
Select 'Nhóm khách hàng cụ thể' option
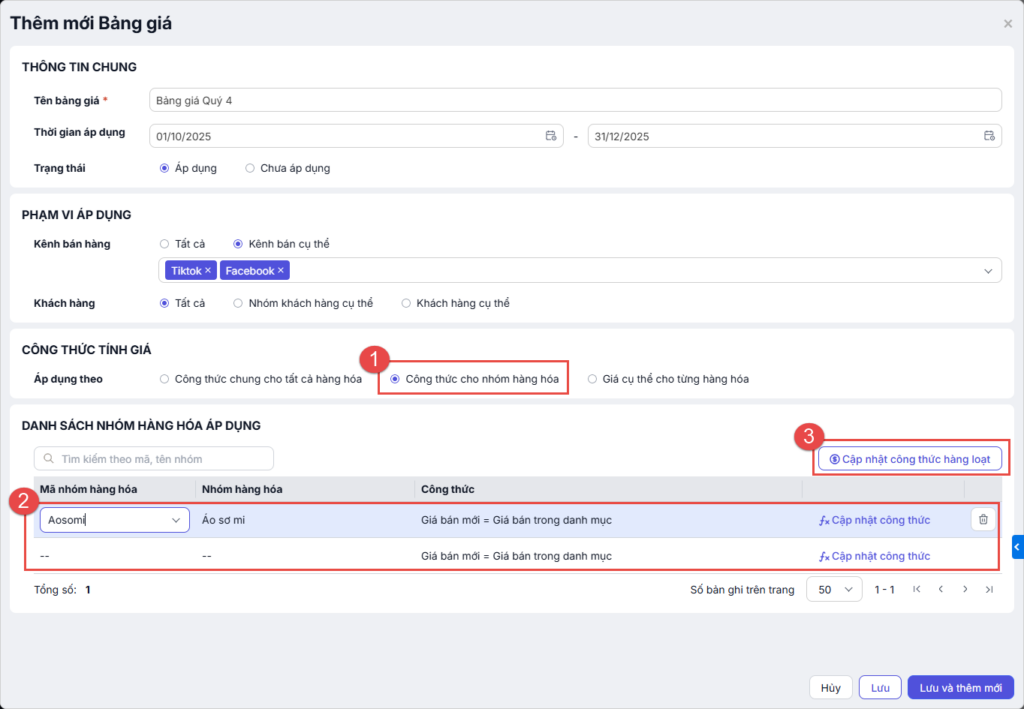click(x=238, y=303)
